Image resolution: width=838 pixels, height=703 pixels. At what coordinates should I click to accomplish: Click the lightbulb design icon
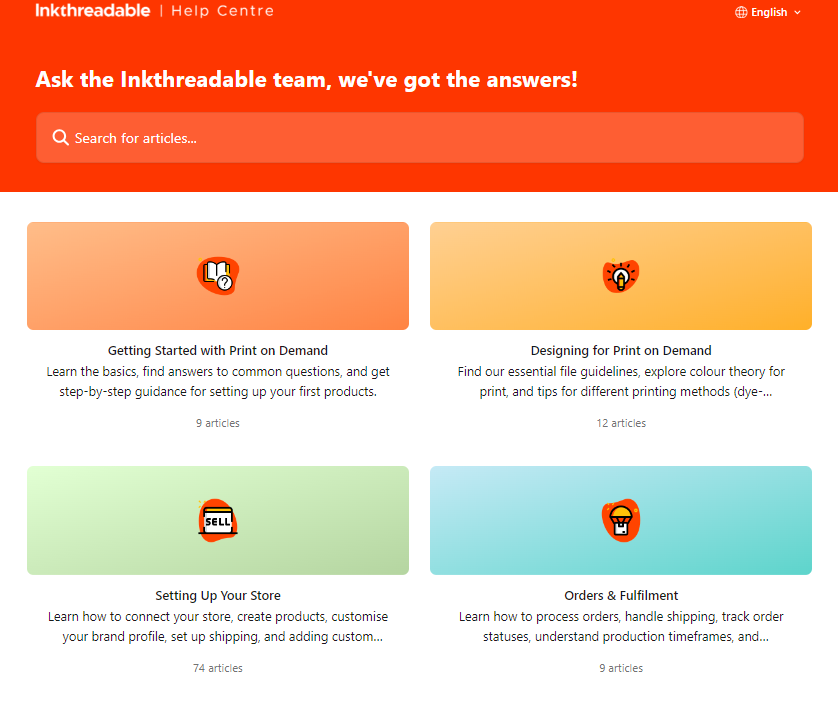[620, 276]
